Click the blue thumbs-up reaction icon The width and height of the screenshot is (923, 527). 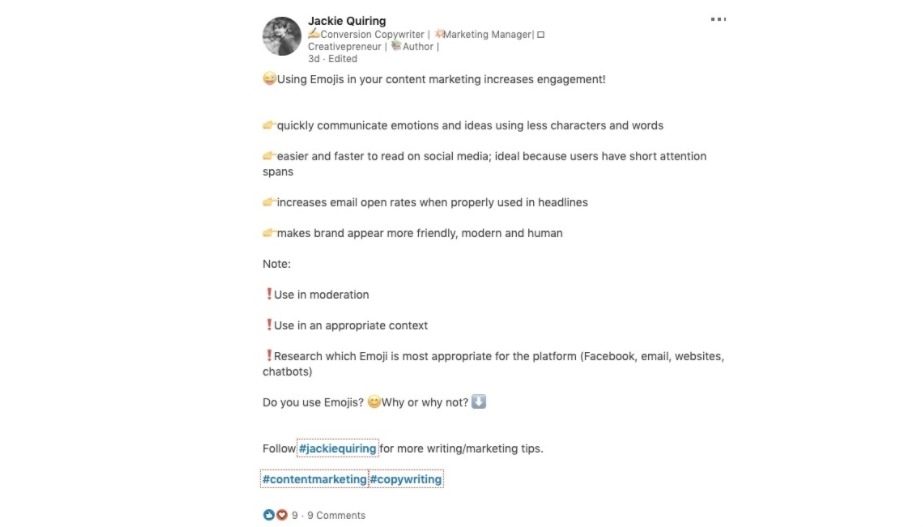pos(269,515)
